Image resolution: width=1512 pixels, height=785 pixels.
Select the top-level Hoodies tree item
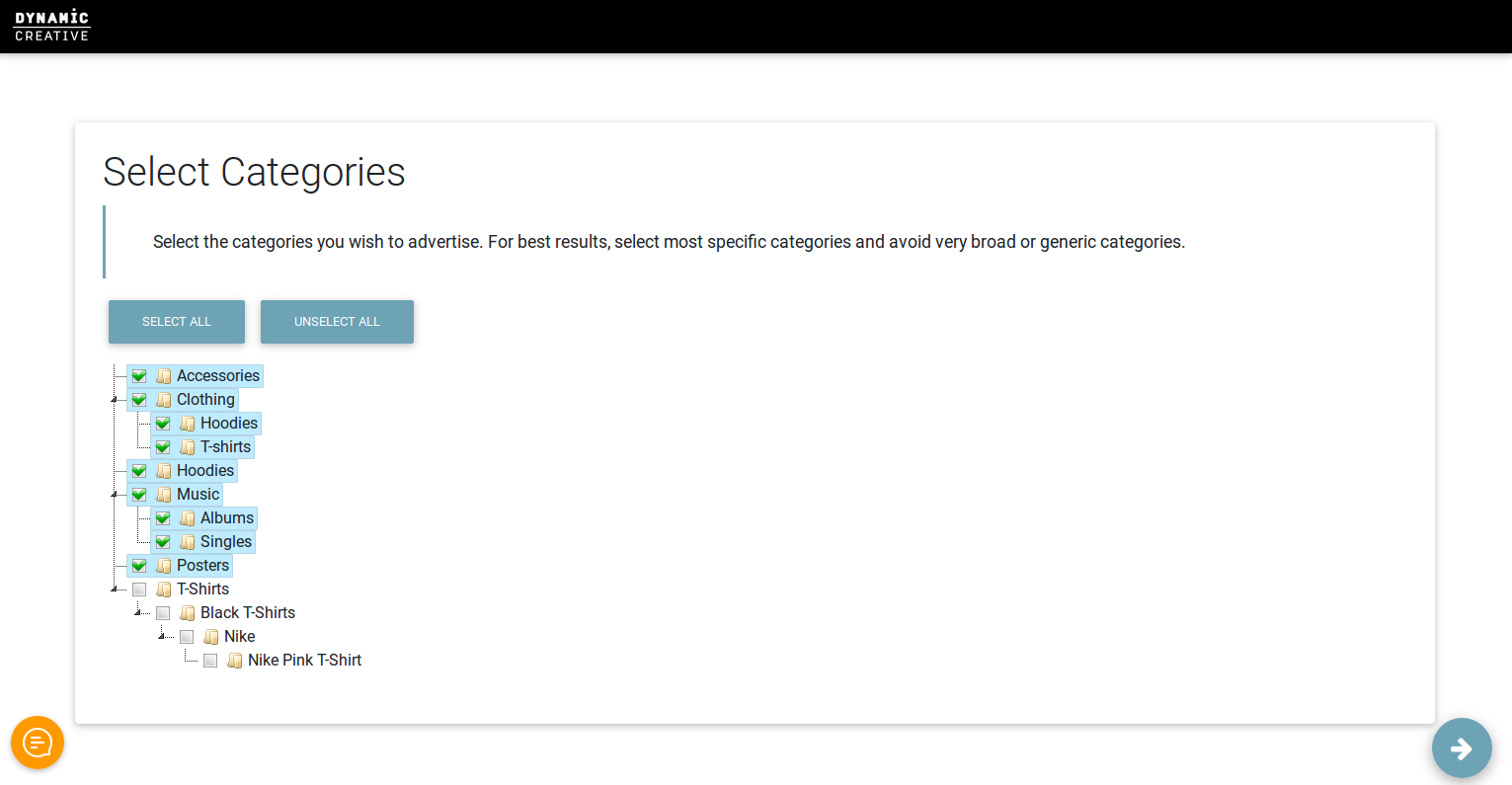(205, 471)
